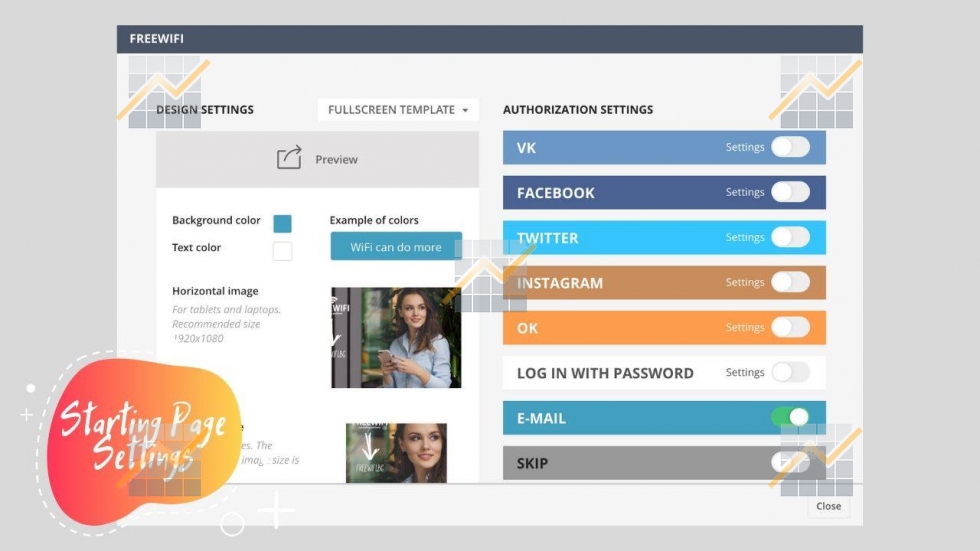Click the Text color label

(x=196, y=247)
